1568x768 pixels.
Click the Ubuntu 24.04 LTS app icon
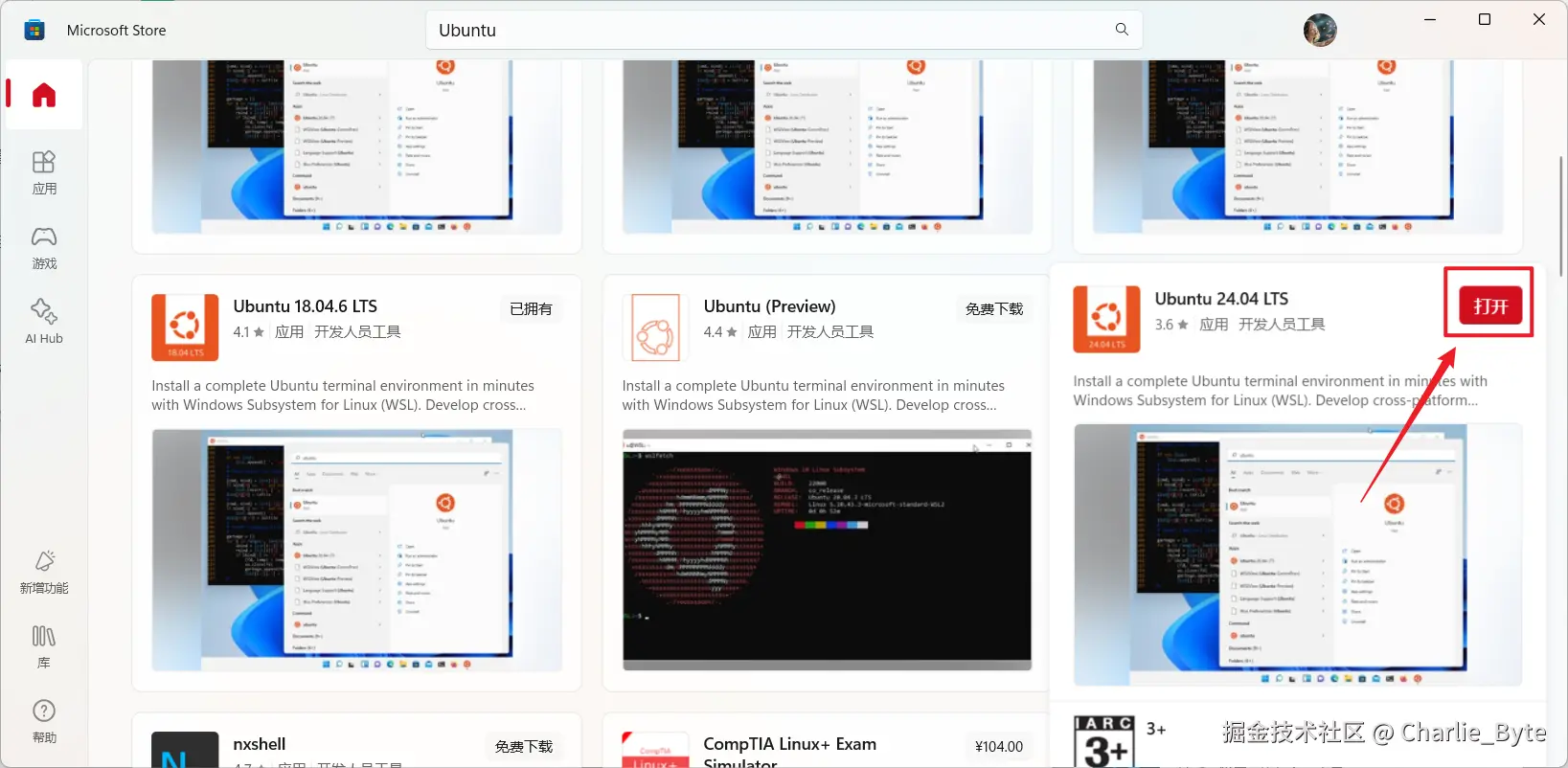click(1106, 320)
